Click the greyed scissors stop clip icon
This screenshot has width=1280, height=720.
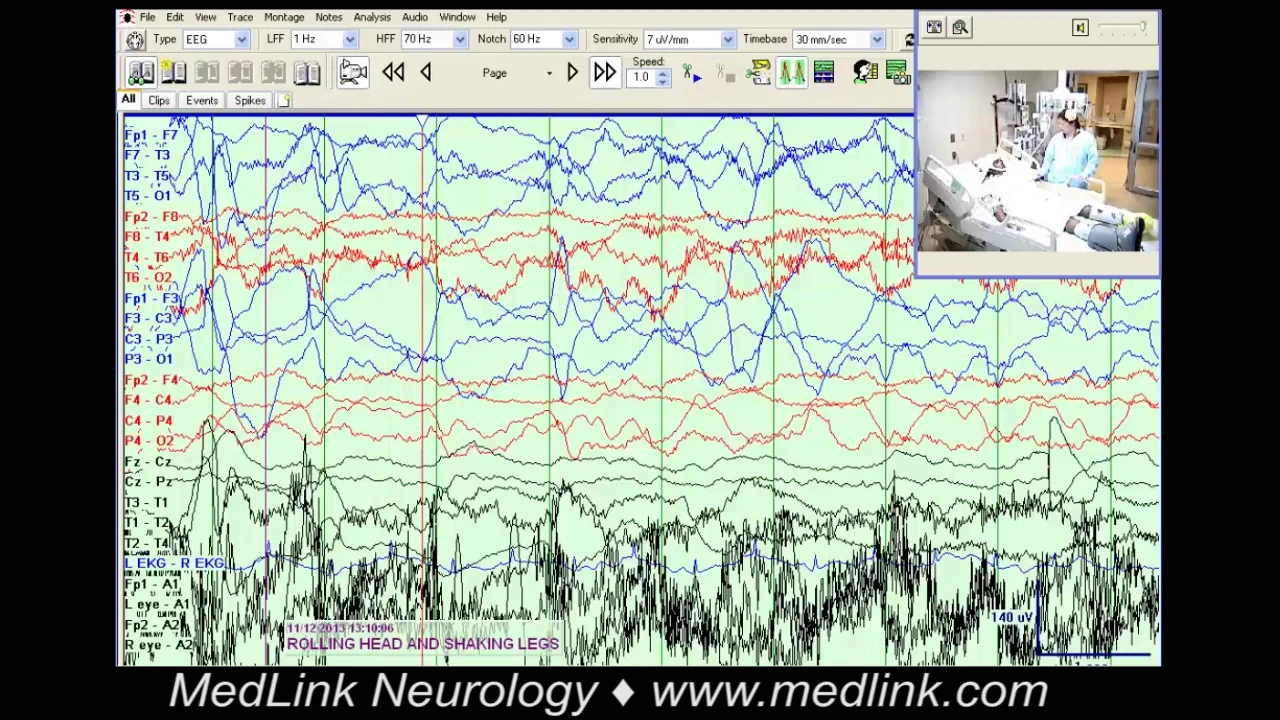point(725,73)
